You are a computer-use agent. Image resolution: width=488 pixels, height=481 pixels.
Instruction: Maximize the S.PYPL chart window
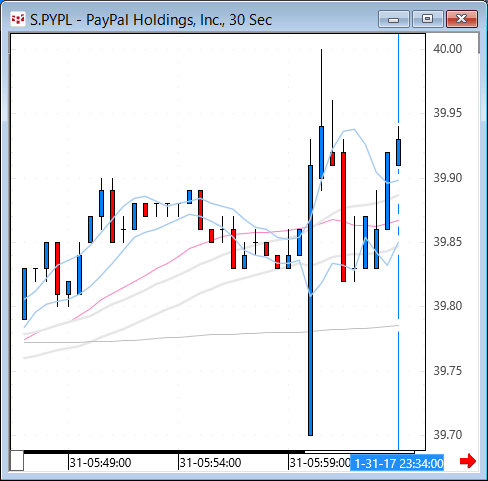(x=427, y=19)
